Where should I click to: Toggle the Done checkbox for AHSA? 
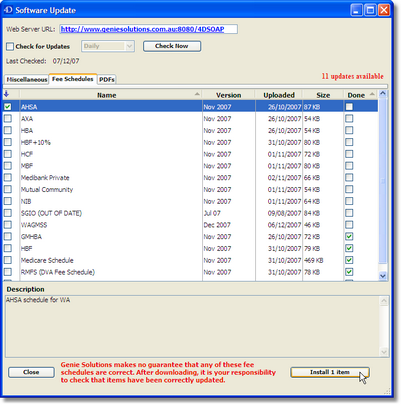point(349,107)
